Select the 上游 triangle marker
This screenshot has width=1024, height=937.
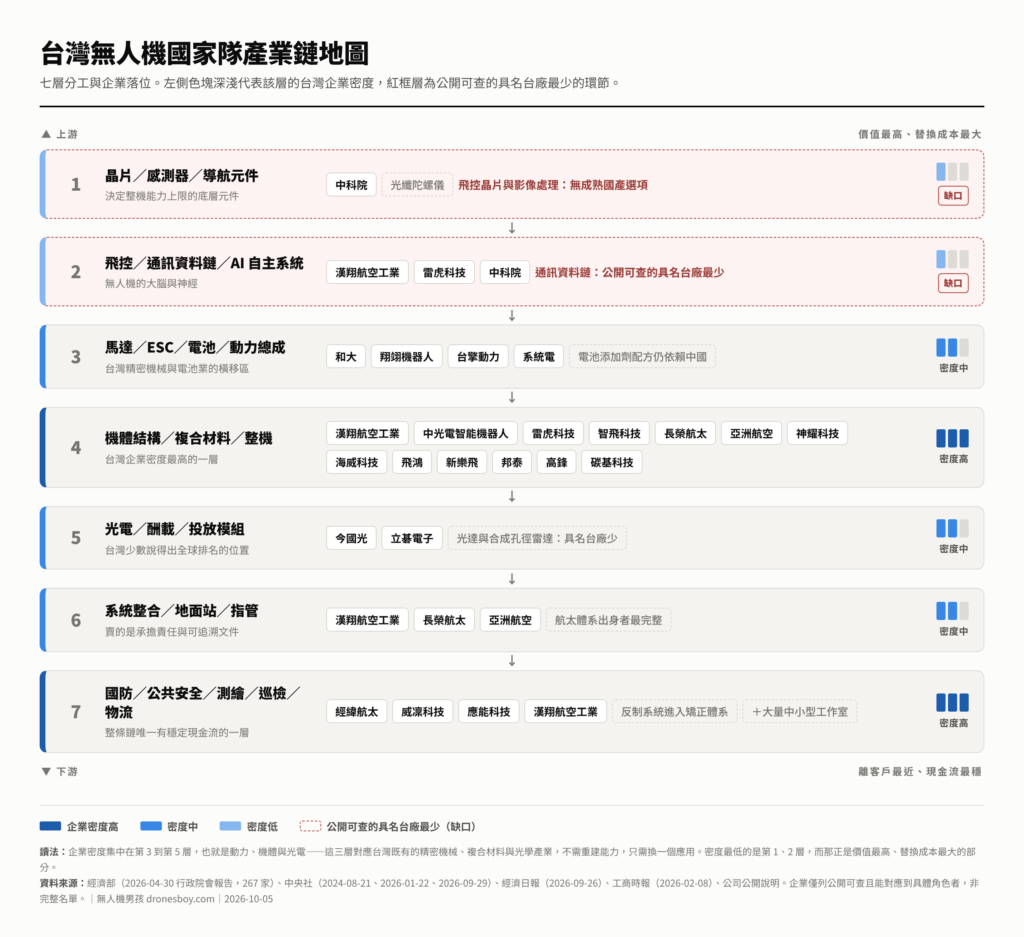pos(46,134)
